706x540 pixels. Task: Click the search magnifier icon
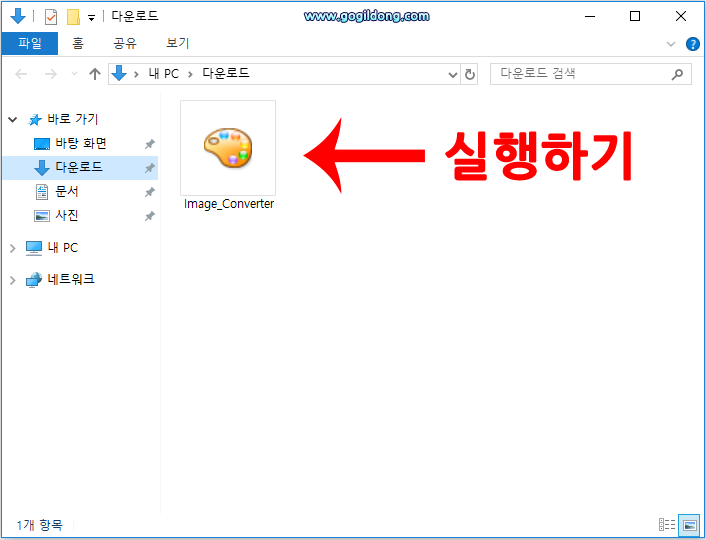click(x=677, y=74)
